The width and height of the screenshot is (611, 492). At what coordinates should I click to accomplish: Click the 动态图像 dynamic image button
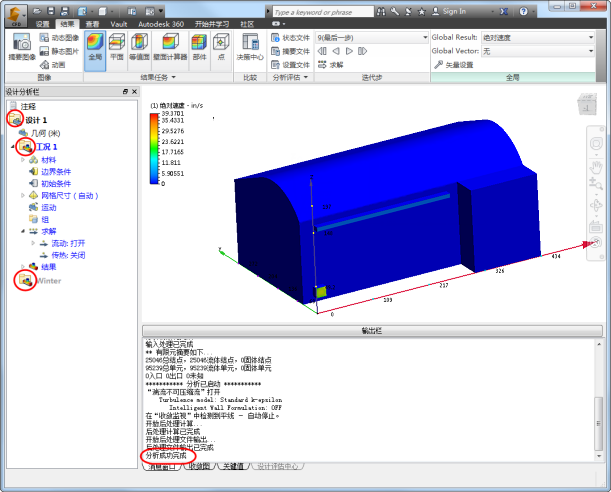pos(59,38)
